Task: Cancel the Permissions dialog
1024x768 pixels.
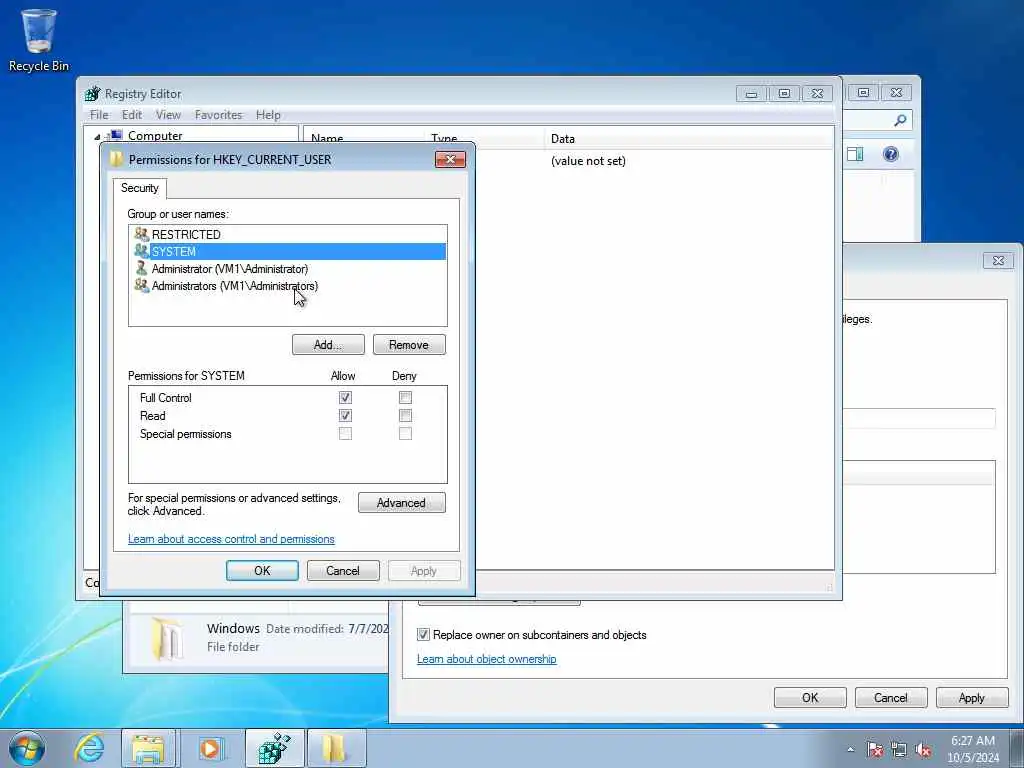Action: pos(343,571)
